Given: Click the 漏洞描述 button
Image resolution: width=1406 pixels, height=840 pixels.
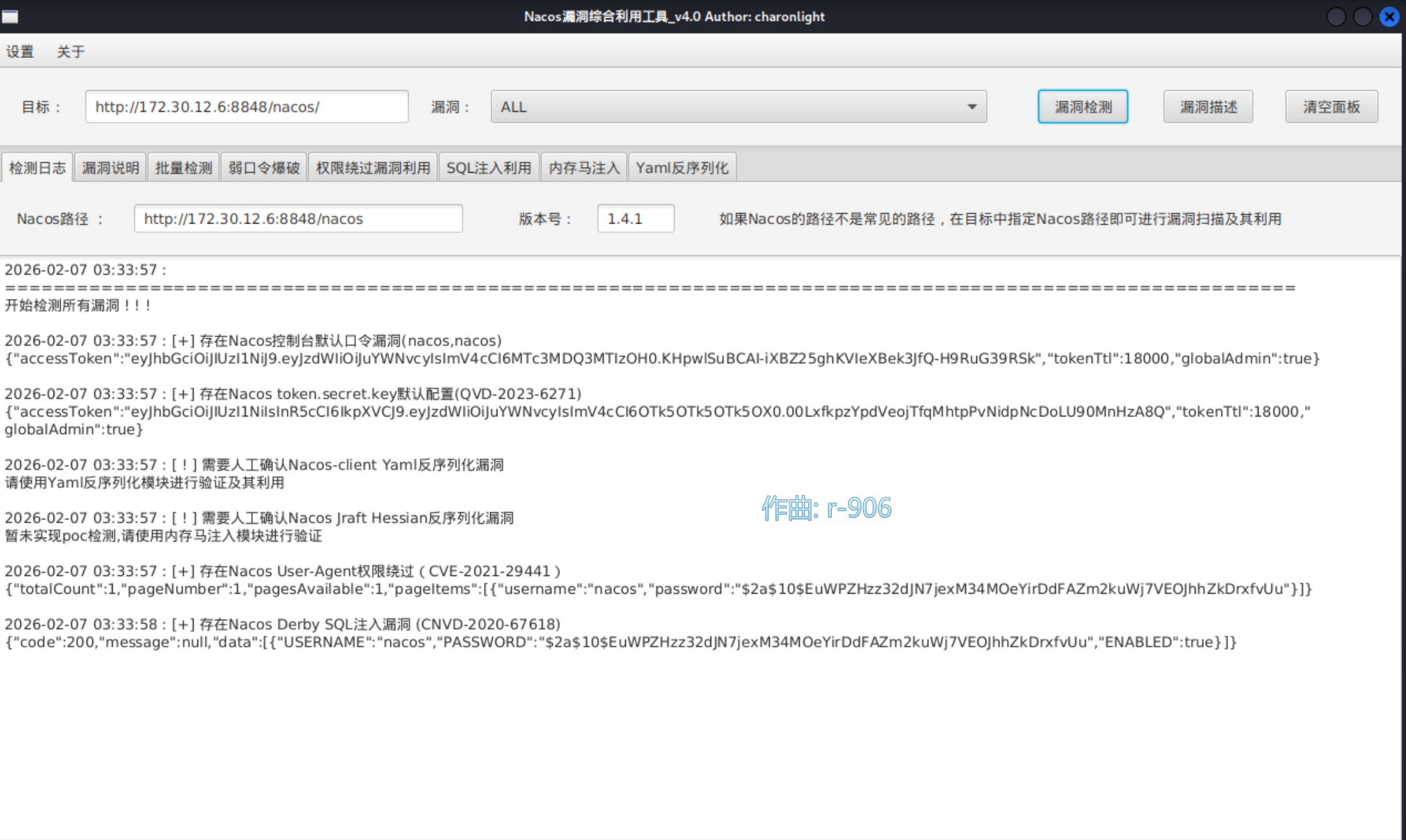Looking at the screenshot, I should 1208,107.
